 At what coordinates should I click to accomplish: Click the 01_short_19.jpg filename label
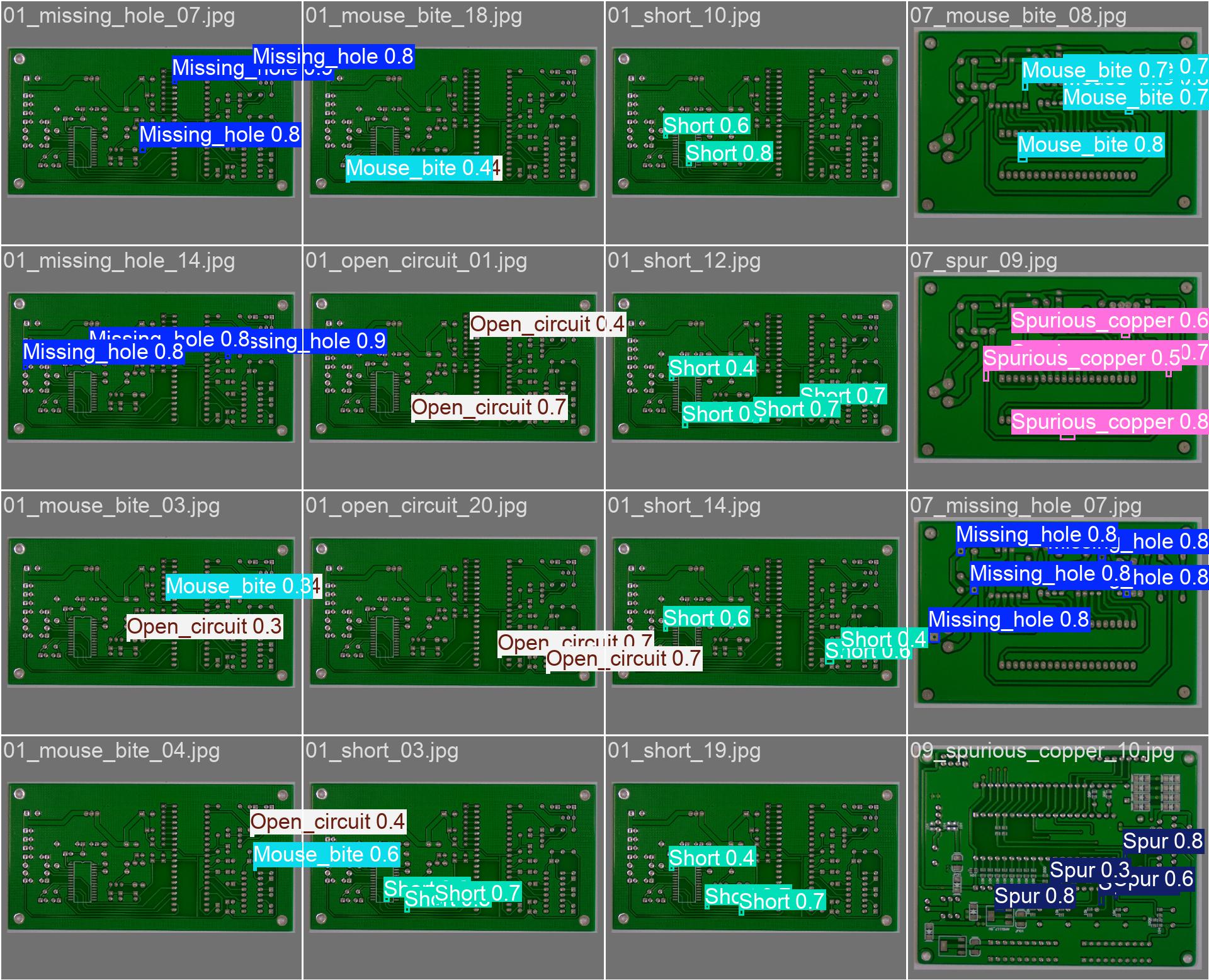point(684,751)
